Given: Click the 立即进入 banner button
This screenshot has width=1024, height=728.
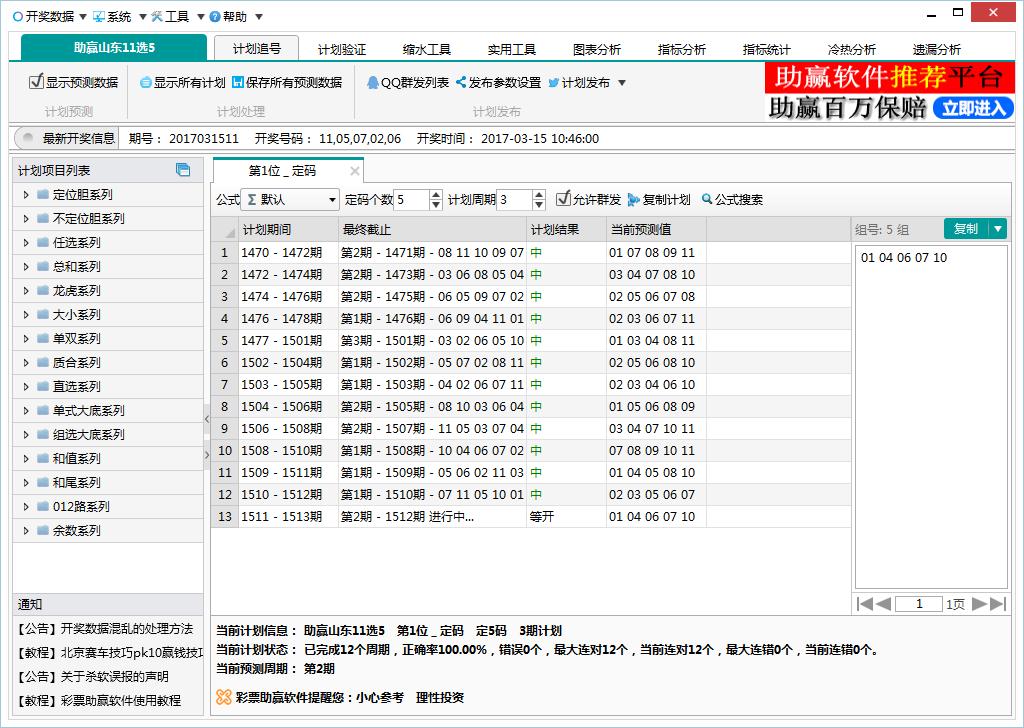Looking at the screenshot, I should (972, 108).
